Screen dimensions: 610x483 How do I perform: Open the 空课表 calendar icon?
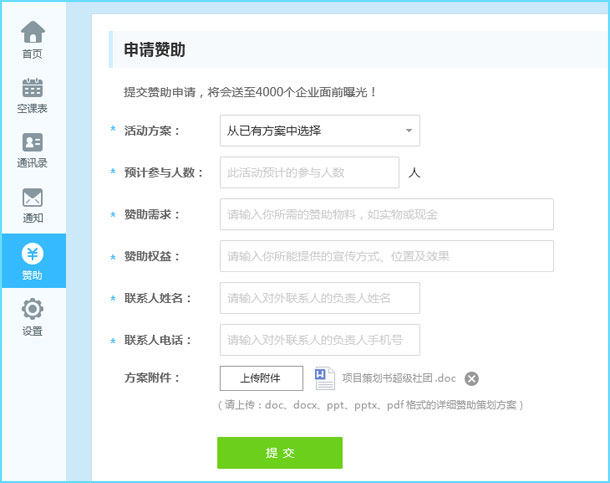click(x=33, y=88)
